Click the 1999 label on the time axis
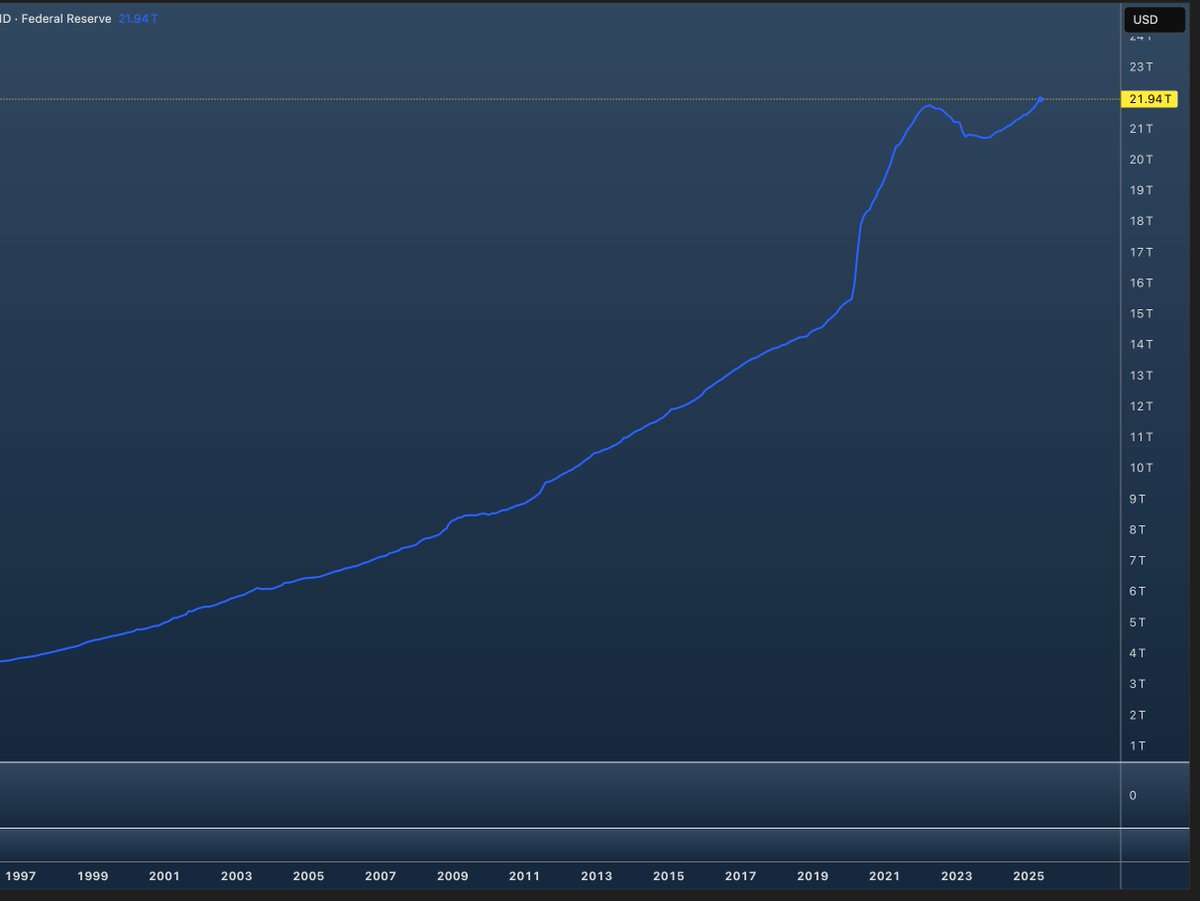 [93, 876]
